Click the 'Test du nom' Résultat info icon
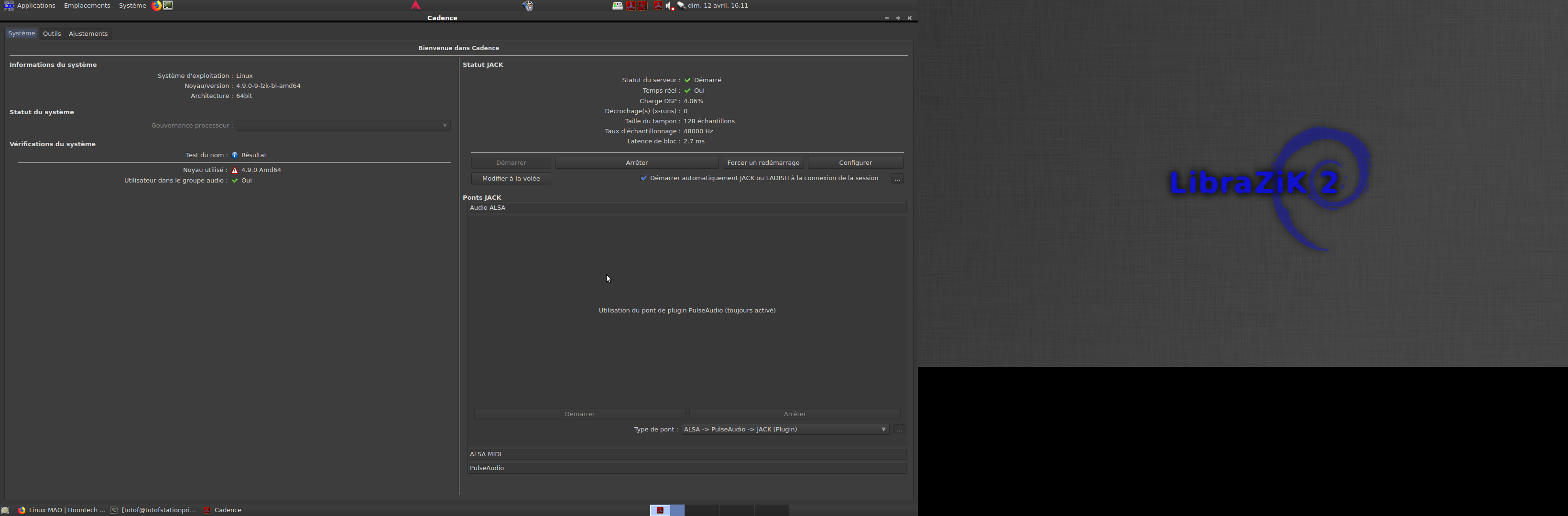The image size is (1568, 516). point(235,155)
